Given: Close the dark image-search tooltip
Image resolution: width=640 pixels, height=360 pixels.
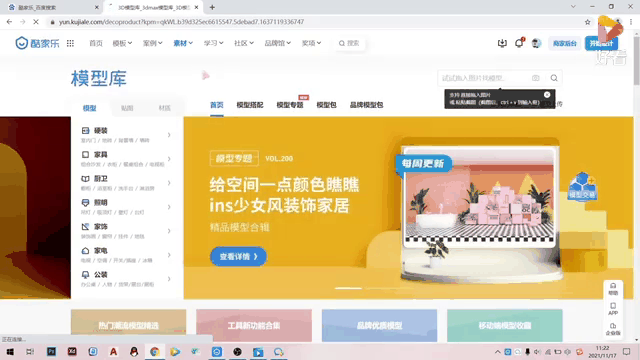Looking at the screenshot, I should coord(547,95).
